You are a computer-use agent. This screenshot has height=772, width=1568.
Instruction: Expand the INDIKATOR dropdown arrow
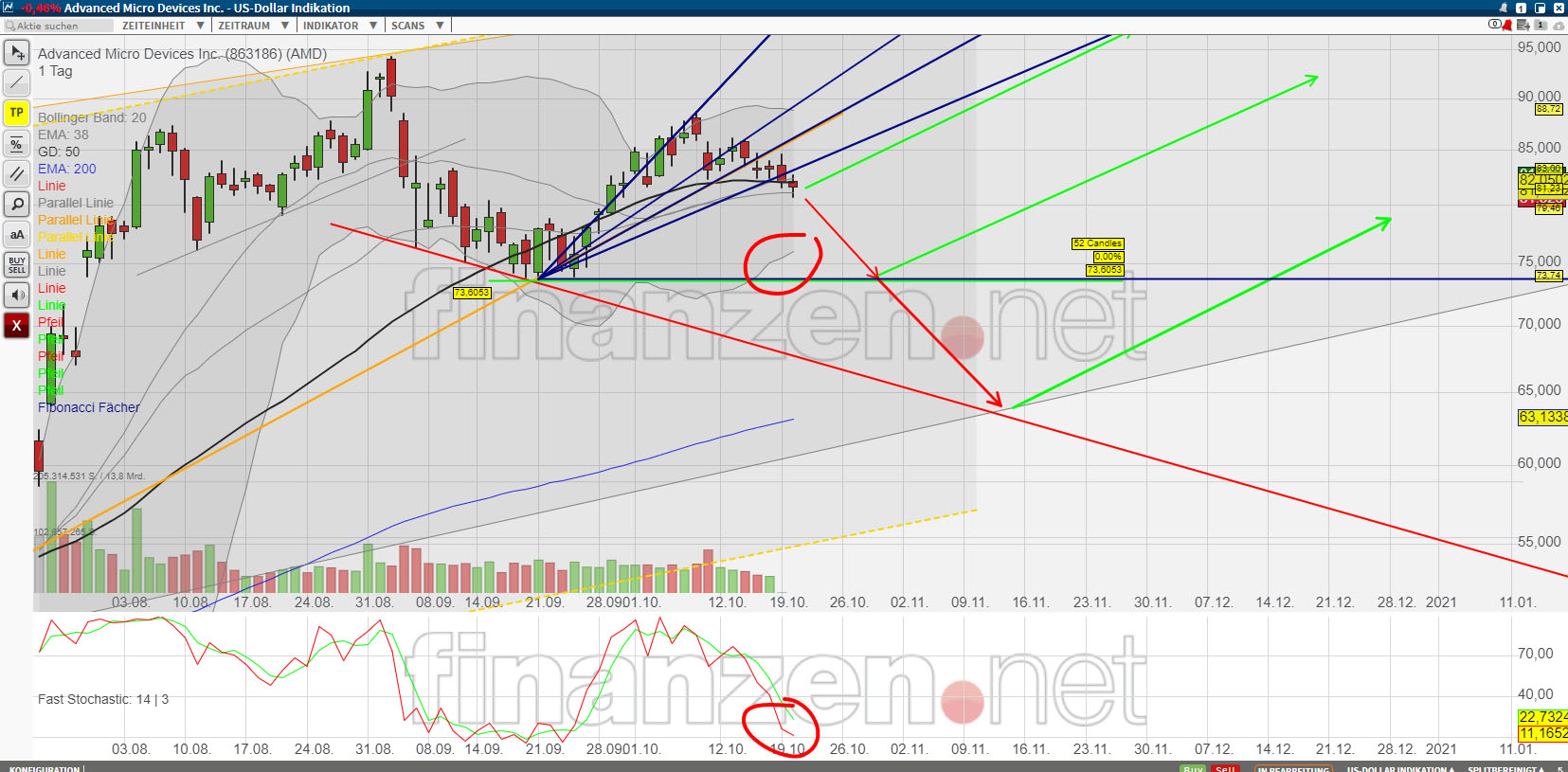(373, 26)
